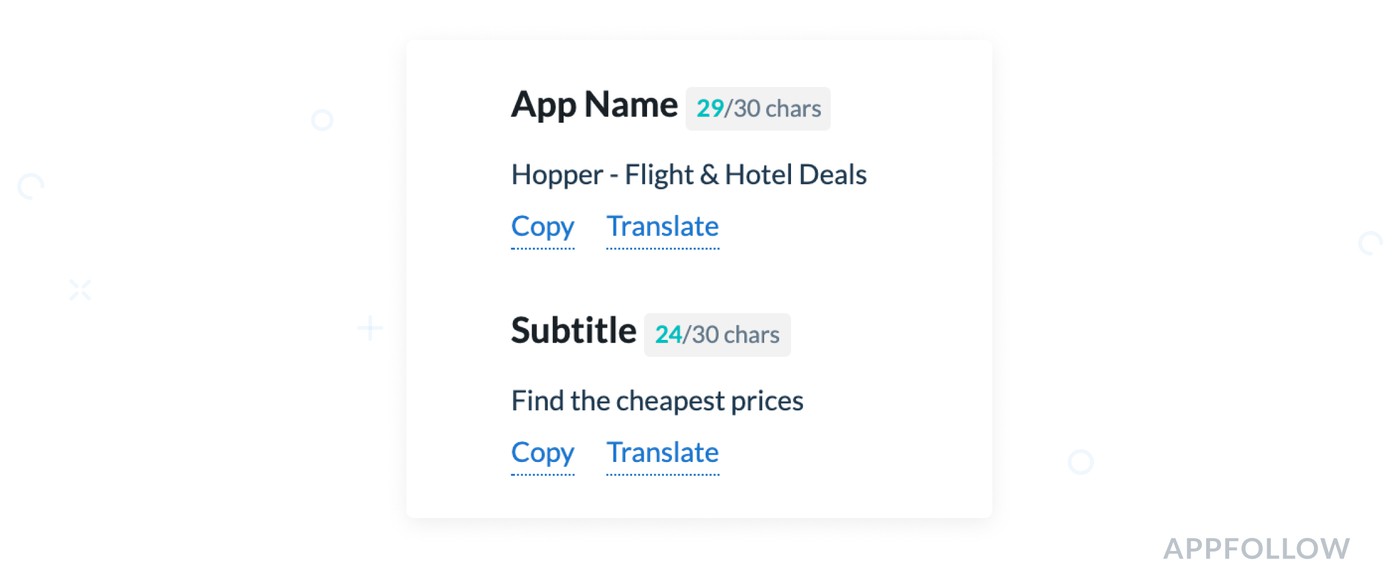Translate the Hopper app name
The image size is (1400, 584).
pos(662,227)
